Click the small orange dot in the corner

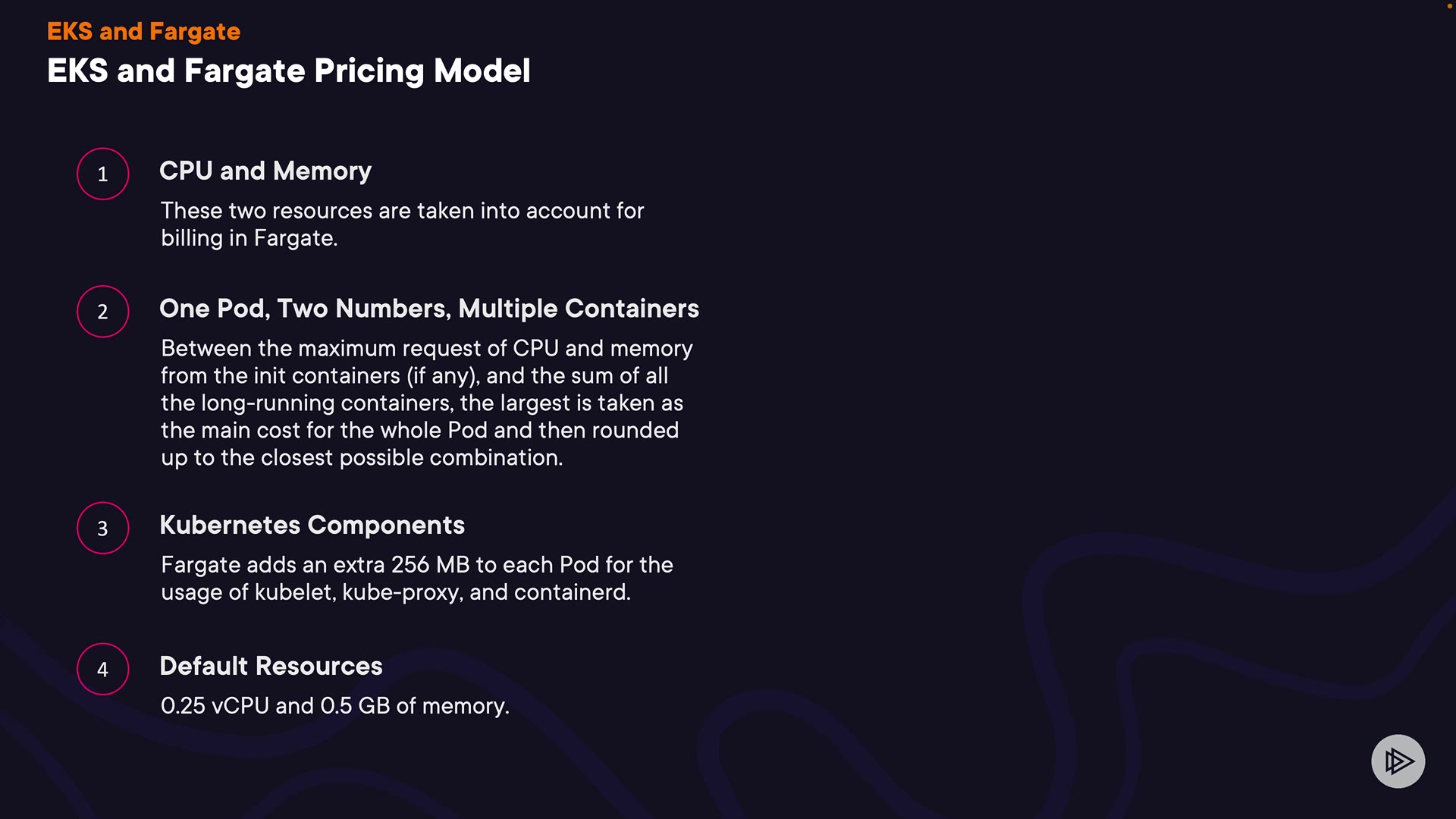point(1449,5)
